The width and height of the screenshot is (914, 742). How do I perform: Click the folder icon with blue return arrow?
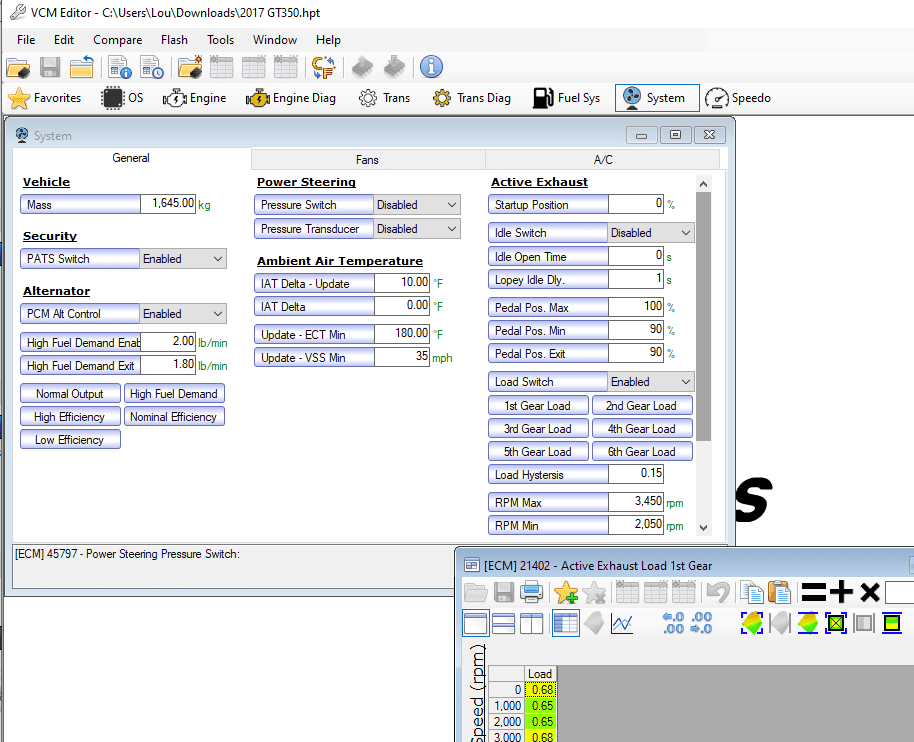tap(82, 67)
